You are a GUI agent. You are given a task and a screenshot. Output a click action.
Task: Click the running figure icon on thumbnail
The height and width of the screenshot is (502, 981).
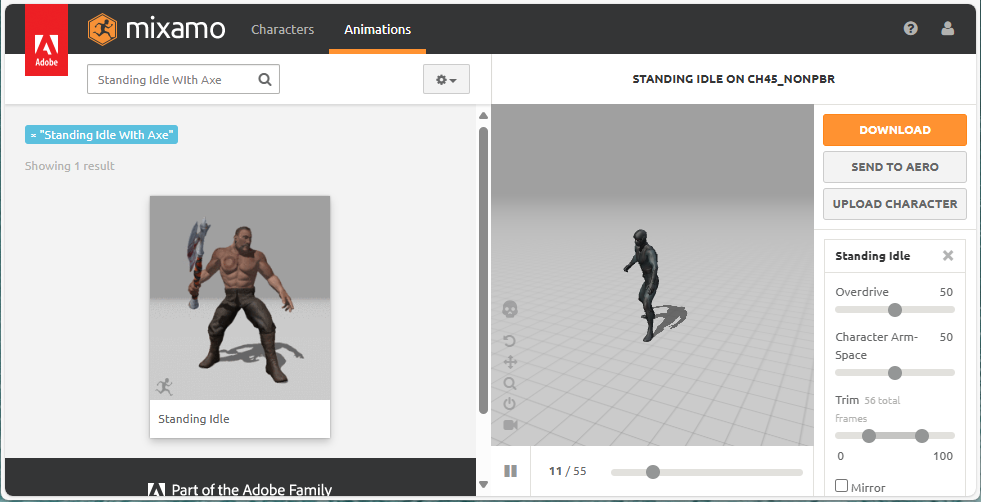tap(164, 387)
